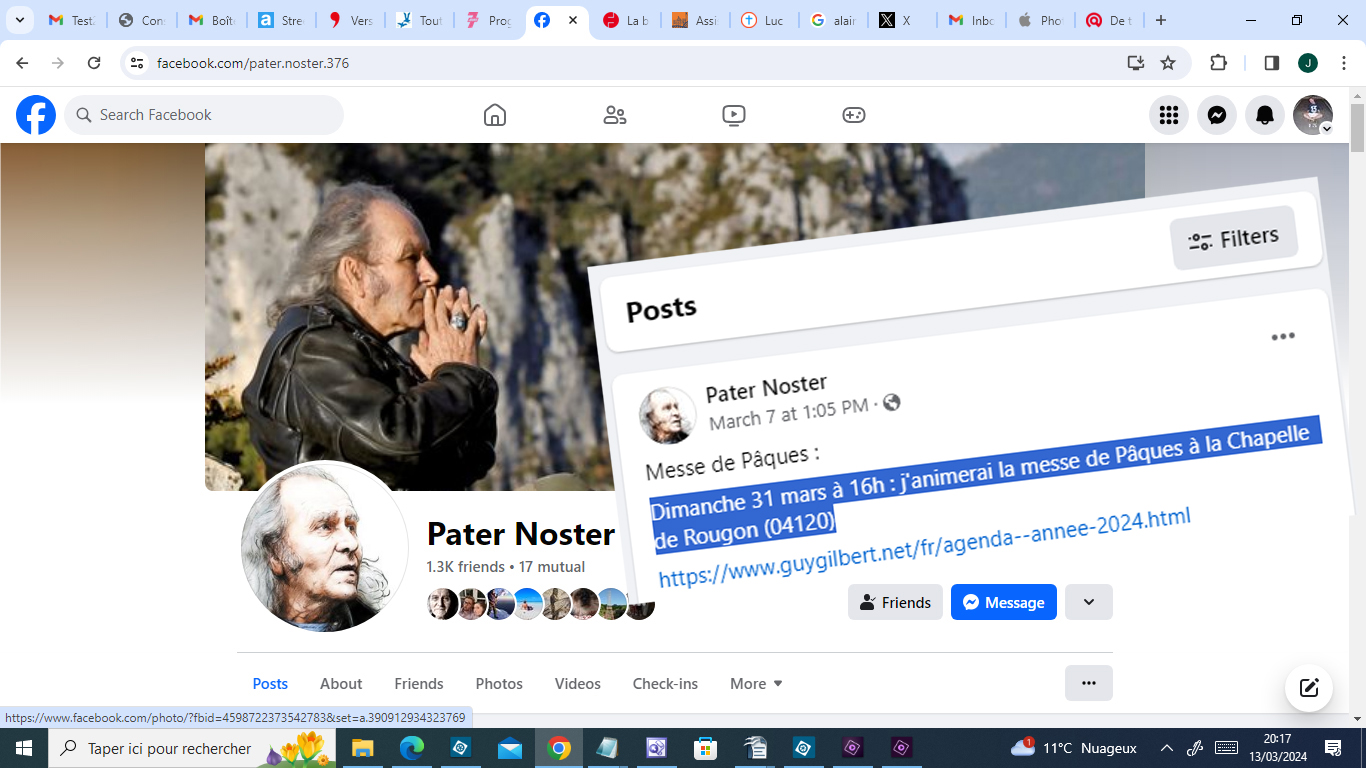1366x768 pixels.
Task: Open the Videos profile tab
Action: [x=578, y=684]
